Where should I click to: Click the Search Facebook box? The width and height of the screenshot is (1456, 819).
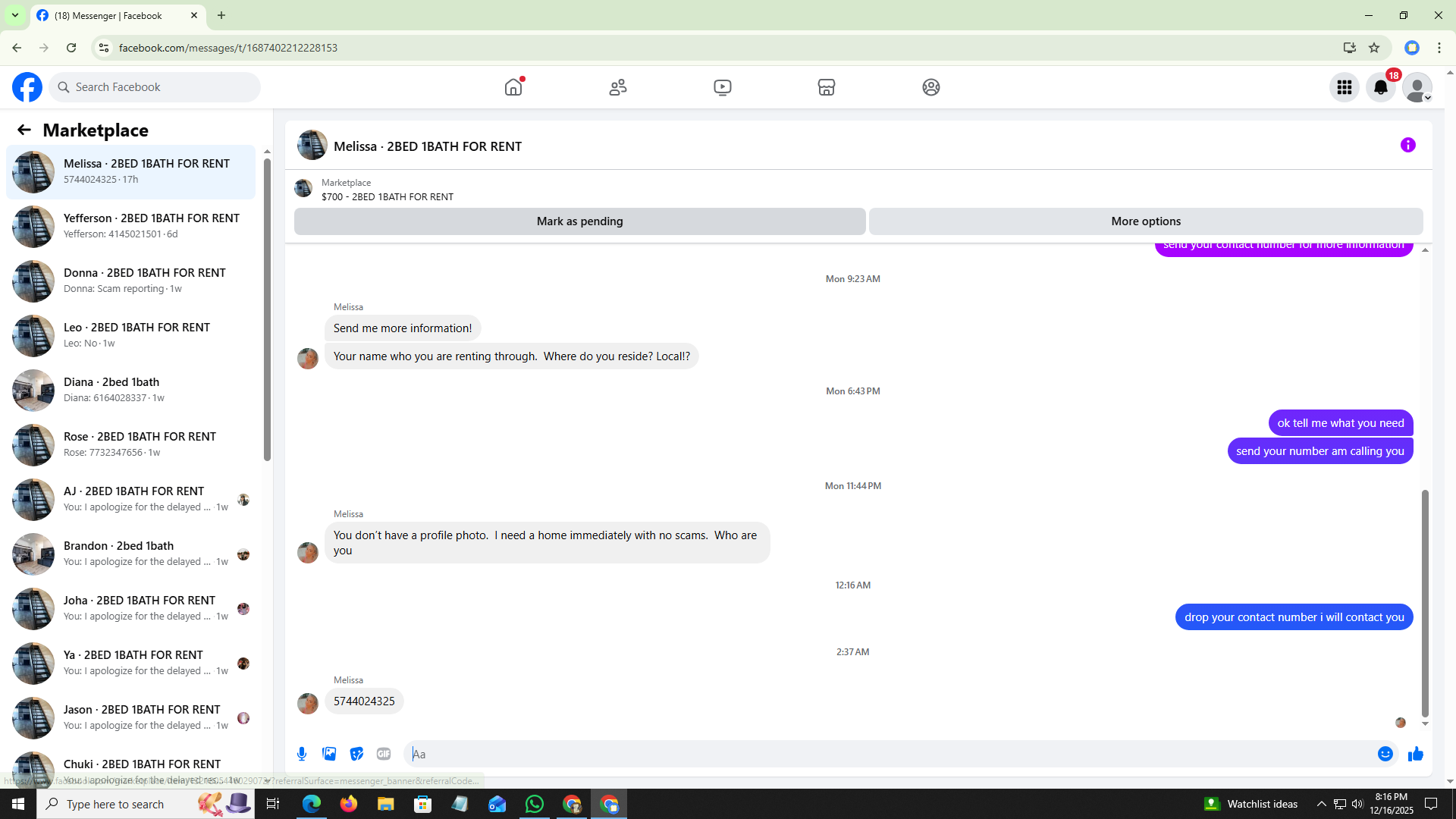coord(155,87)
